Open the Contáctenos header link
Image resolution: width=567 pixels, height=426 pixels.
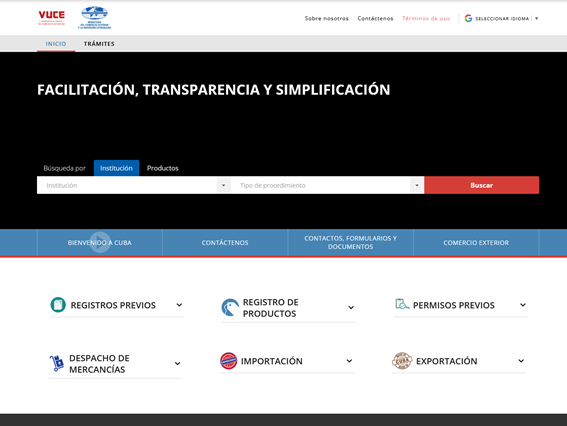(375, 18)
